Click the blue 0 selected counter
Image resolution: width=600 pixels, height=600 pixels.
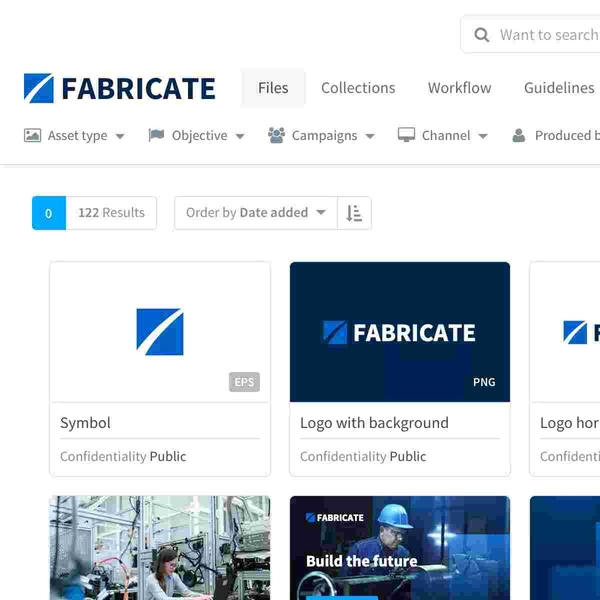(49, 213)
